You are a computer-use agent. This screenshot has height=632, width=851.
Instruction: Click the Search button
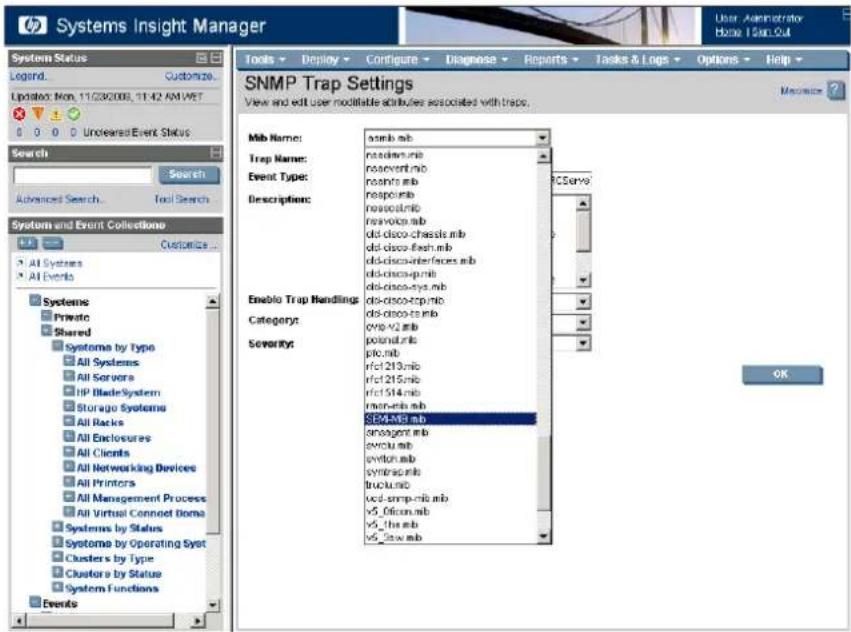click(189, 174)
